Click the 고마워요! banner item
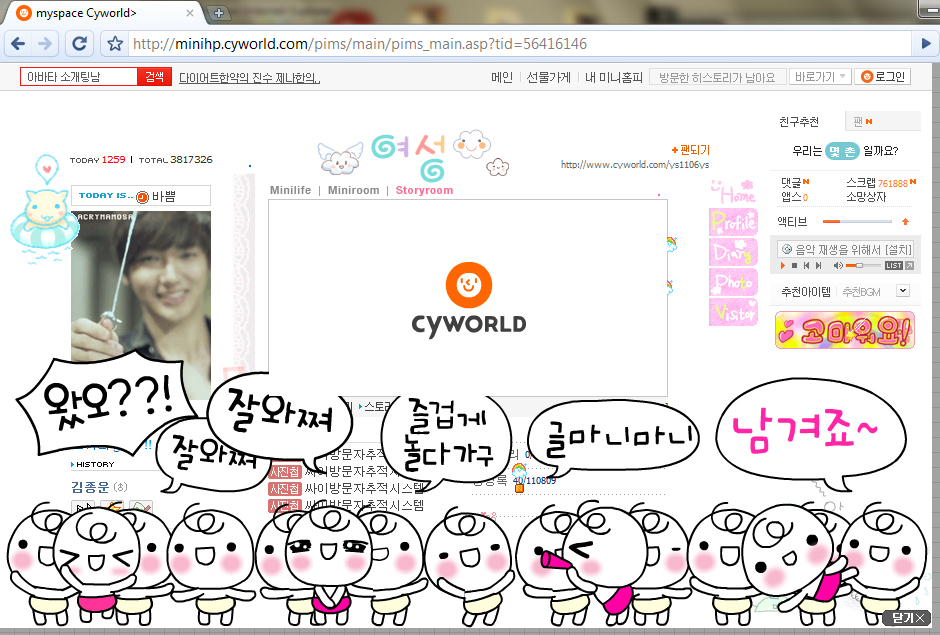The height and width of the screenshot is (635, 940). tap(845, 329)
